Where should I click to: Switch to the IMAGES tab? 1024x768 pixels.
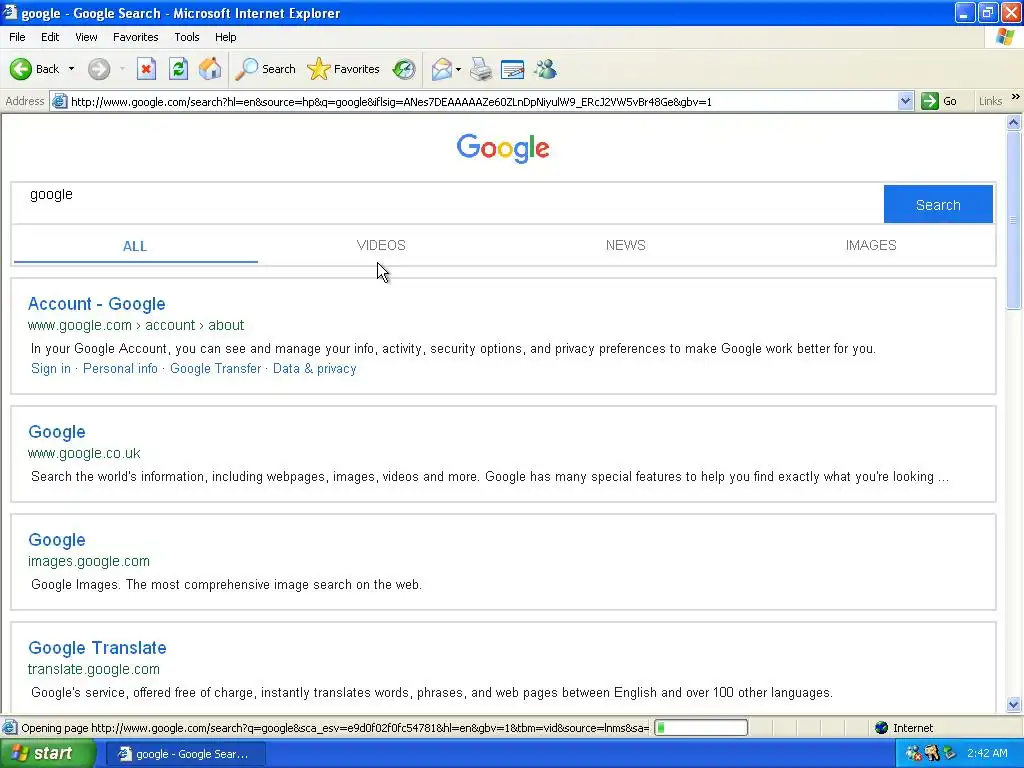point(871,246)
